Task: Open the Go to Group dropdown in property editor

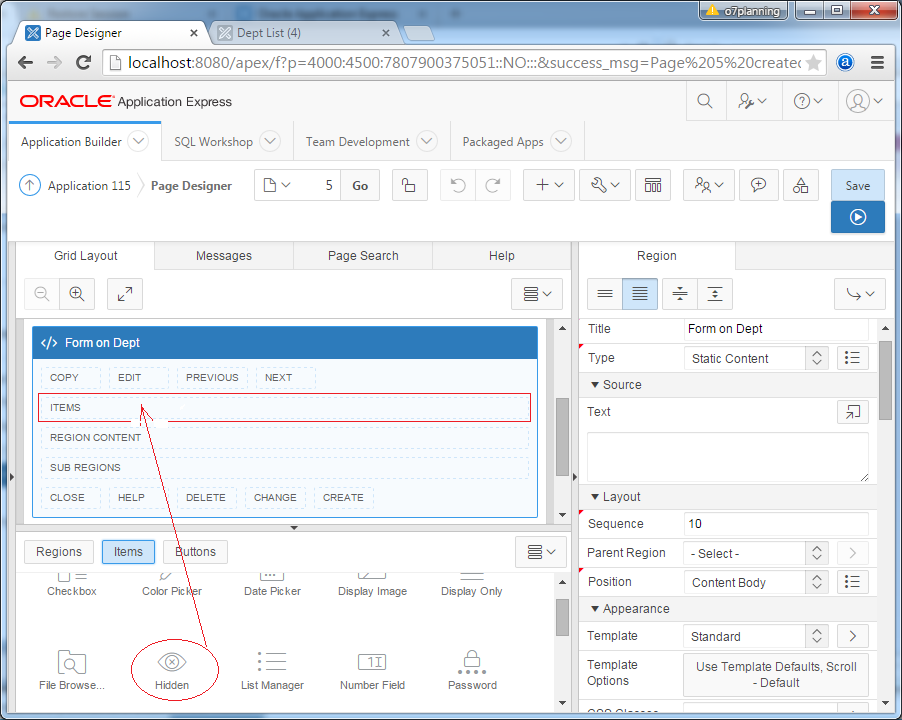Action: tap(860, 294)
